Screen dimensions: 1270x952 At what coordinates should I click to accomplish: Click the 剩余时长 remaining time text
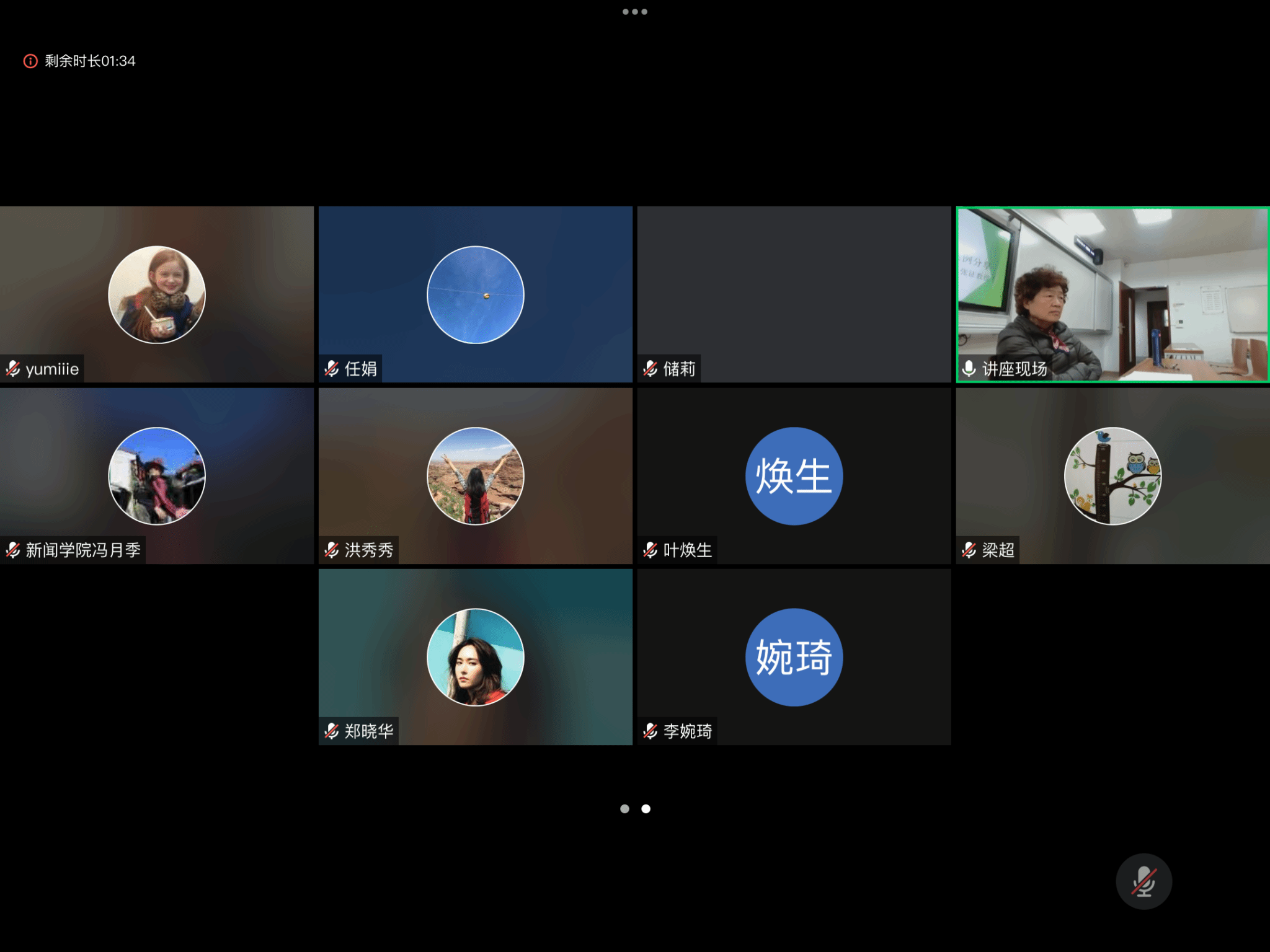(x=90, y=61)
